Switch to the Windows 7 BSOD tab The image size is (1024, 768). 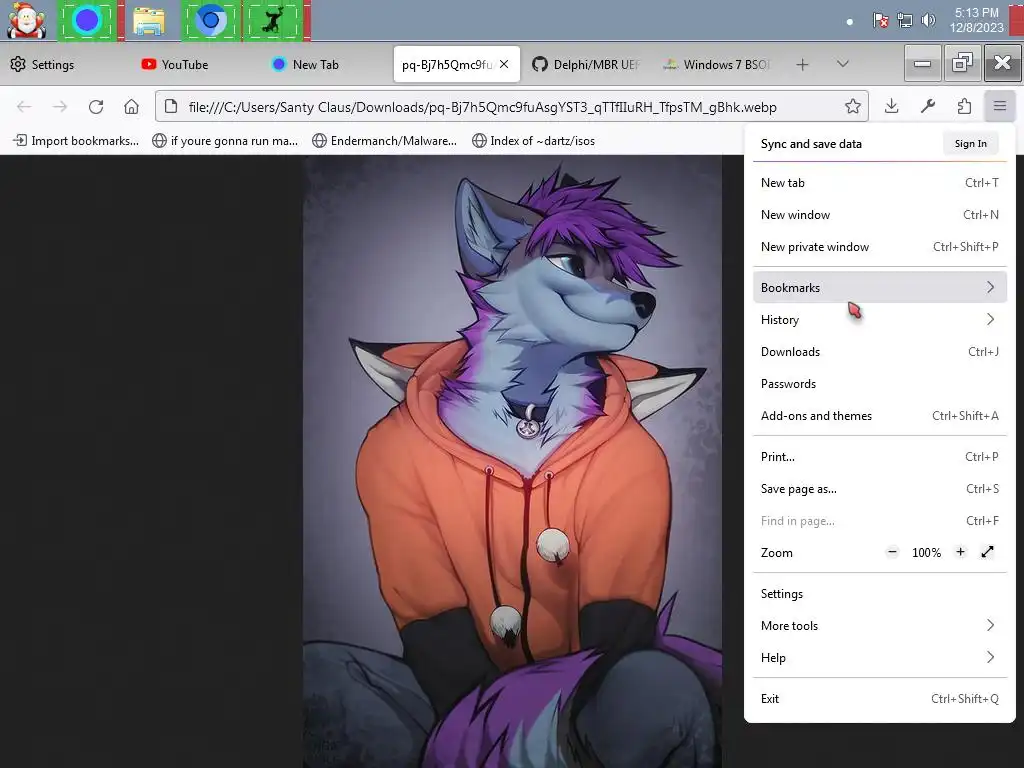(718, 64)
